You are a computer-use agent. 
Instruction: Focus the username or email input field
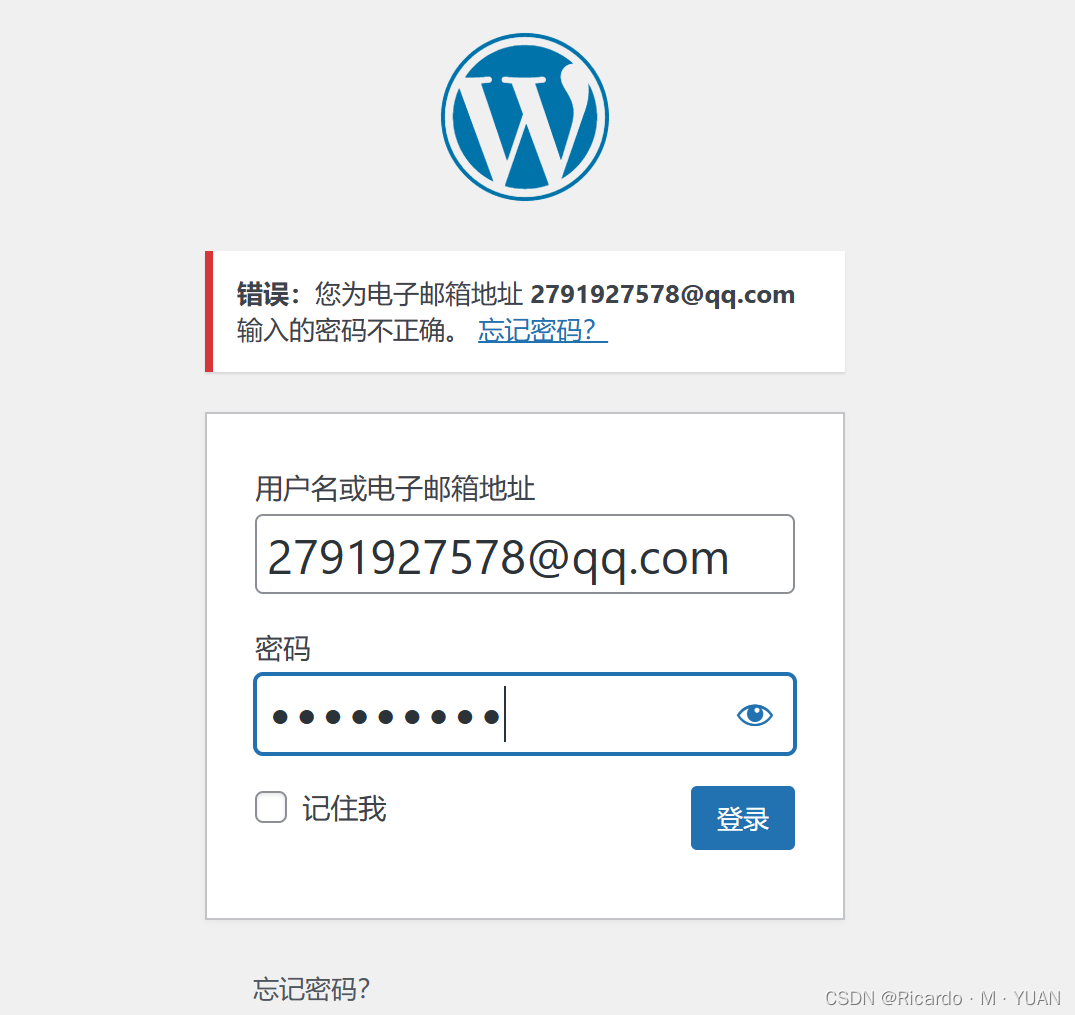524,554
